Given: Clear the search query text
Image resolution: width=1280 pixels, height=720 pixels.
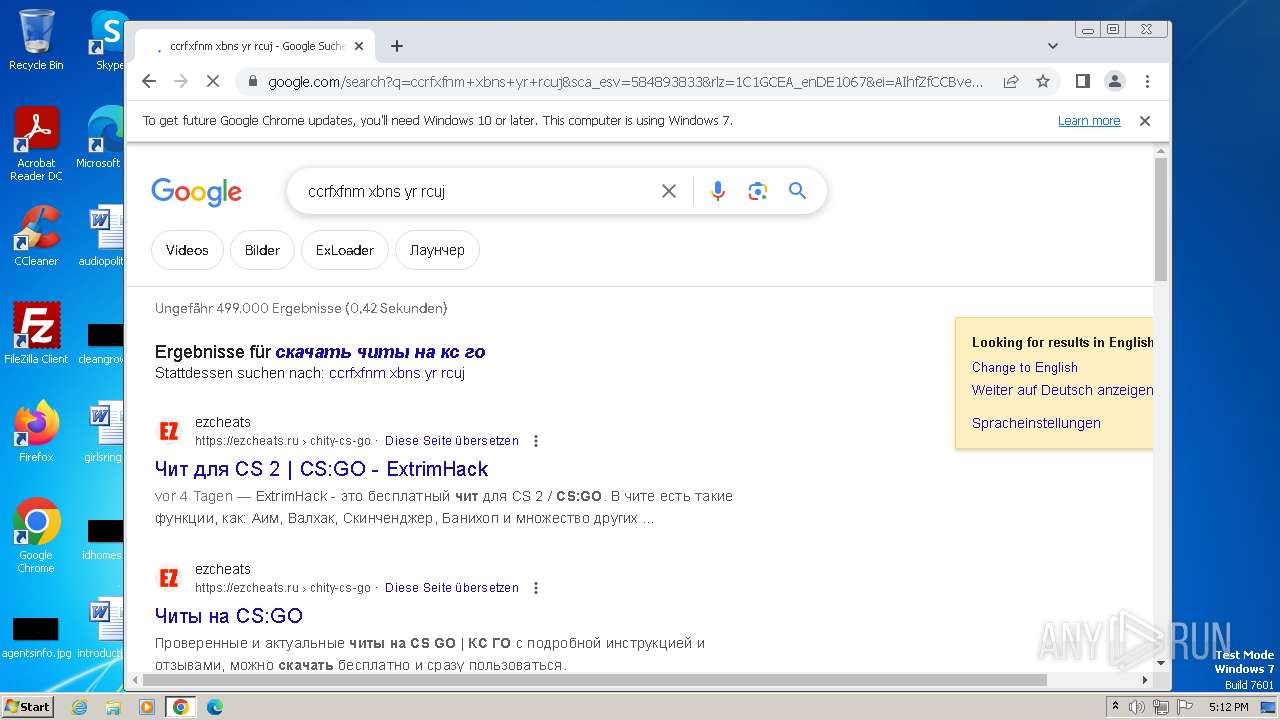Looking at the screenshot, I should [669, 191].
